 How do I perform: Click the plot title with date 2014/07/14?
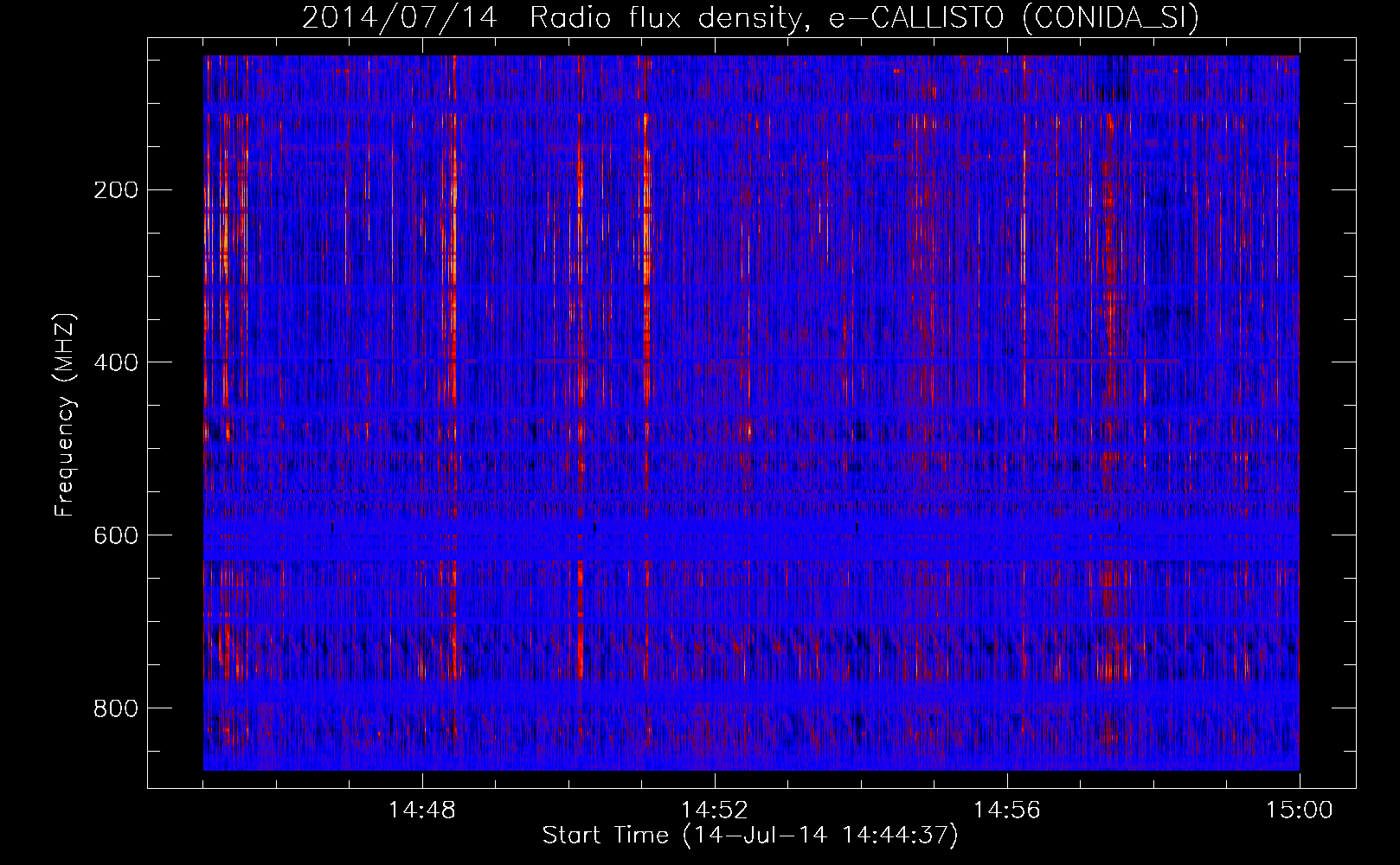point(750,16)
